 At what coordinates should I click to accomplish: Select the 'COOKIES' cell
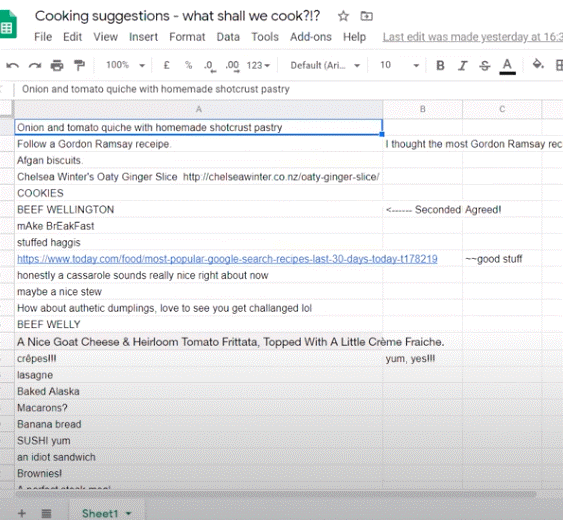[199, 193]
